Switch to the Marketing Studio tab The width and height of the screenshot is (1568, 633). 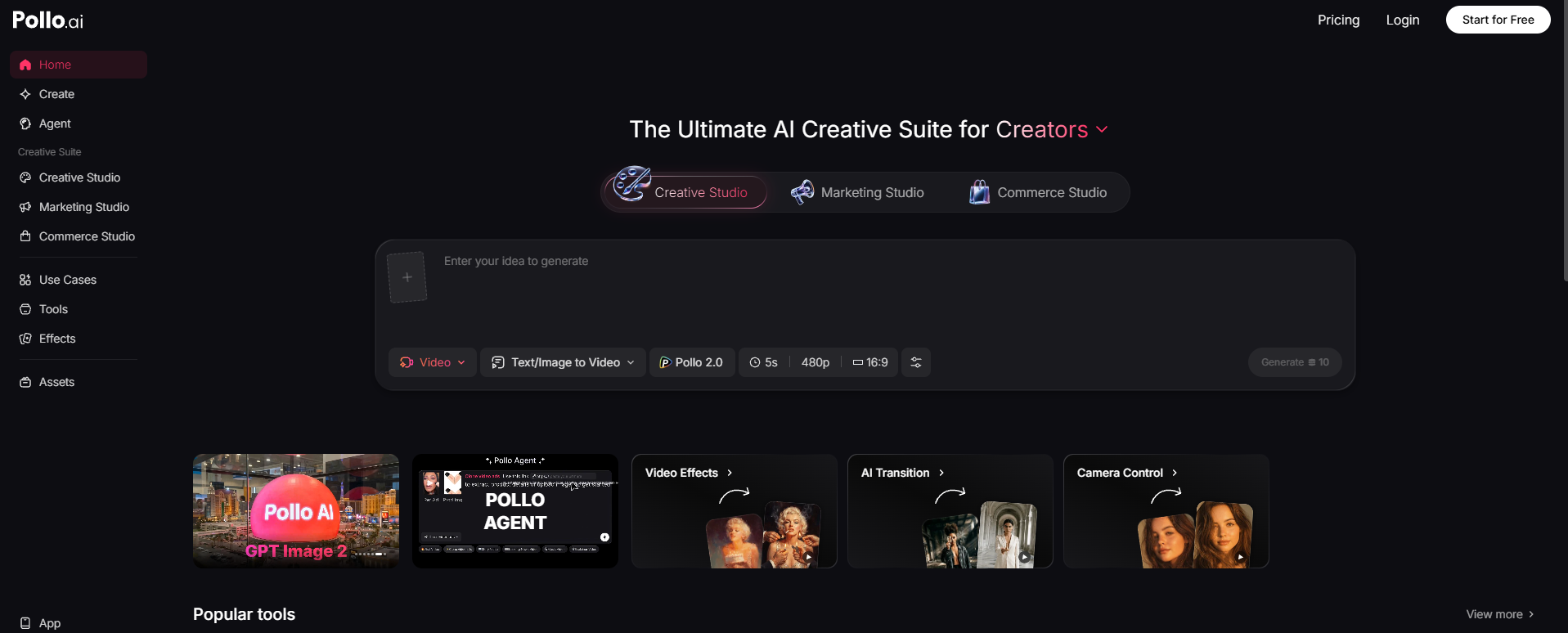point(857,192)
